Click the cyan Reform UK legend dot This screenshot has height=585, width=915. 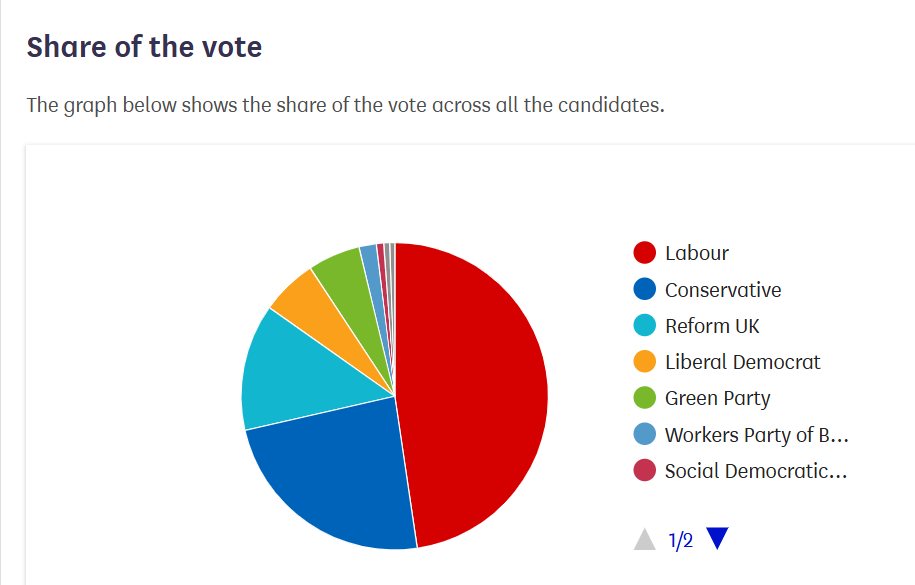pos(645,326)
